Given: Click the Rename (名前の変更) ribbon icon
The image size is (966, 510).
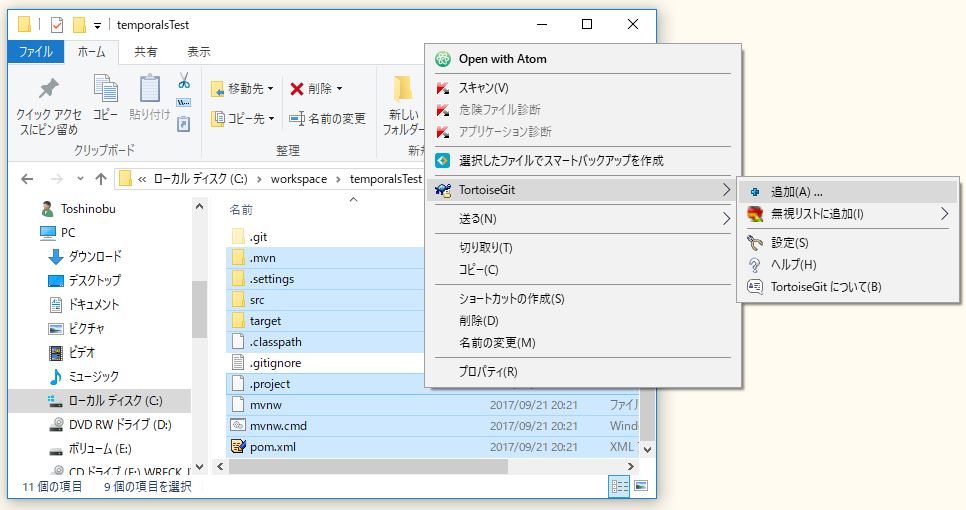Looking at the screenshot, I should click(297, 118).
